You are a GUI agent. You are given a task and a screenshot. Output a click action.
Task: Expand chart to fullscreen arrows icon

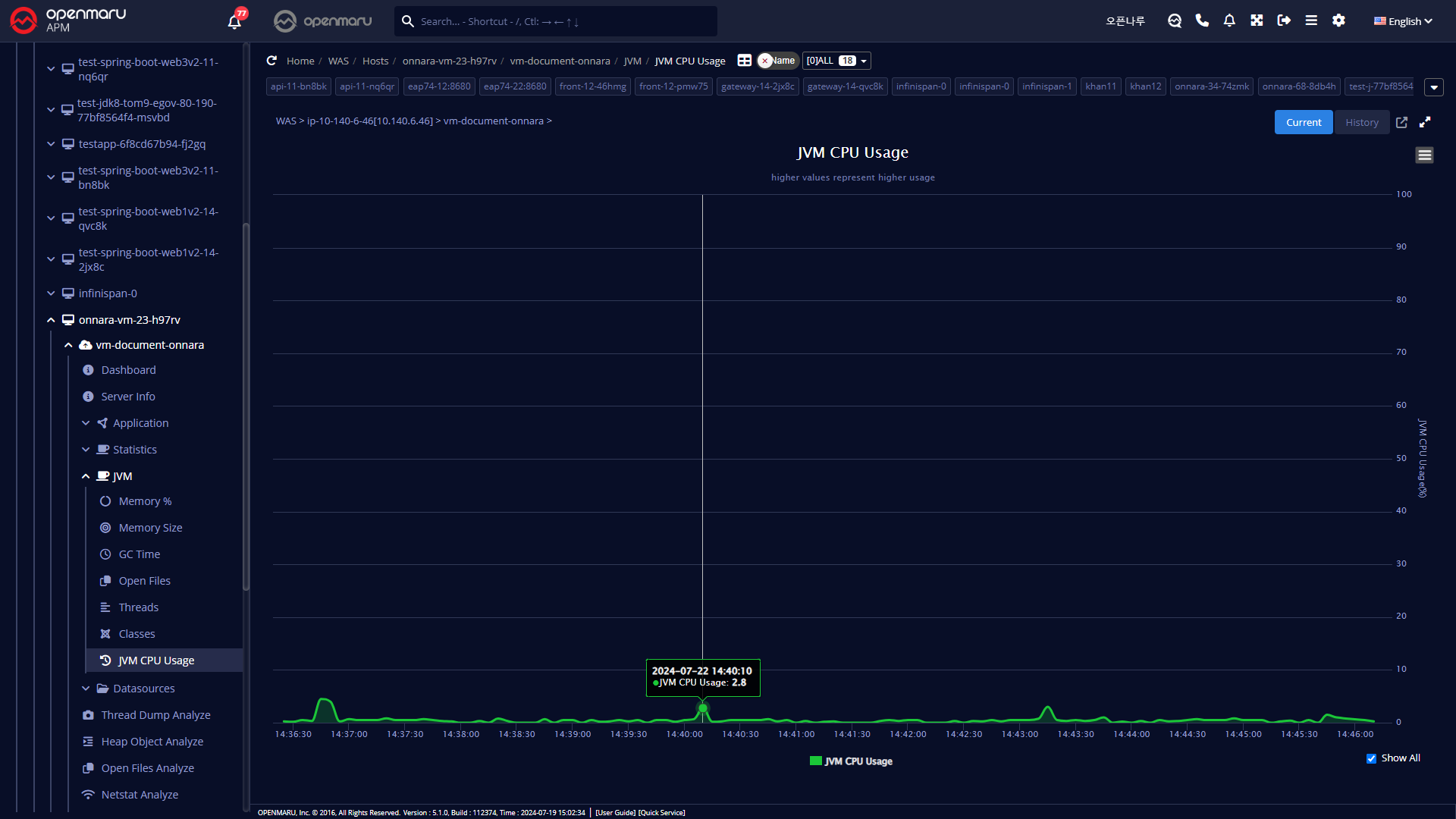1425,122
